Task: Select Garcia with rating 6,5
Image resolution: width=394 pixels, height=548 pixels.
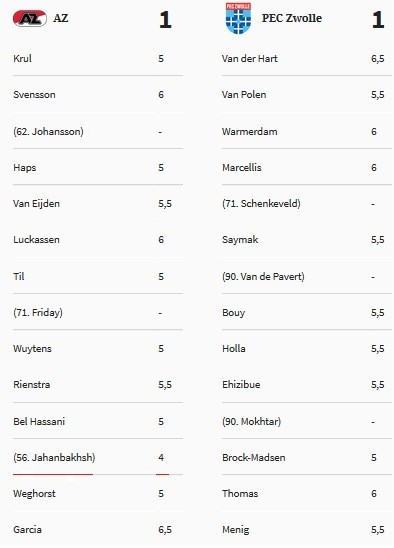Action: coord(98,530)
